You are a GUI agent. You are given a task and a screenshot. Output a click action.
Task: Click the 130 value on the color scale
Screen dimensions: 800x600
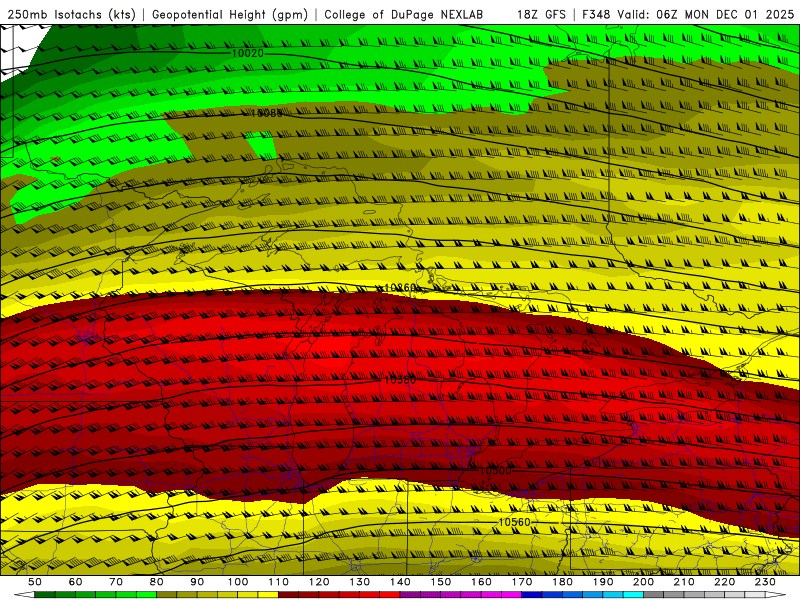point(360,582)
